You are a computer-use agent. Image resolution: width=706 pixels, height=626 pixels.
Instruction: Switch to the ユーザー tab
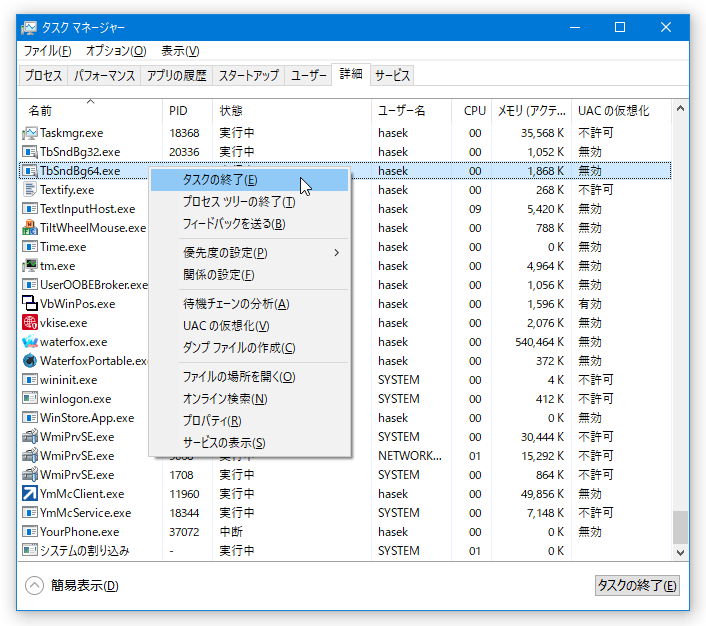tap(308, 75)
